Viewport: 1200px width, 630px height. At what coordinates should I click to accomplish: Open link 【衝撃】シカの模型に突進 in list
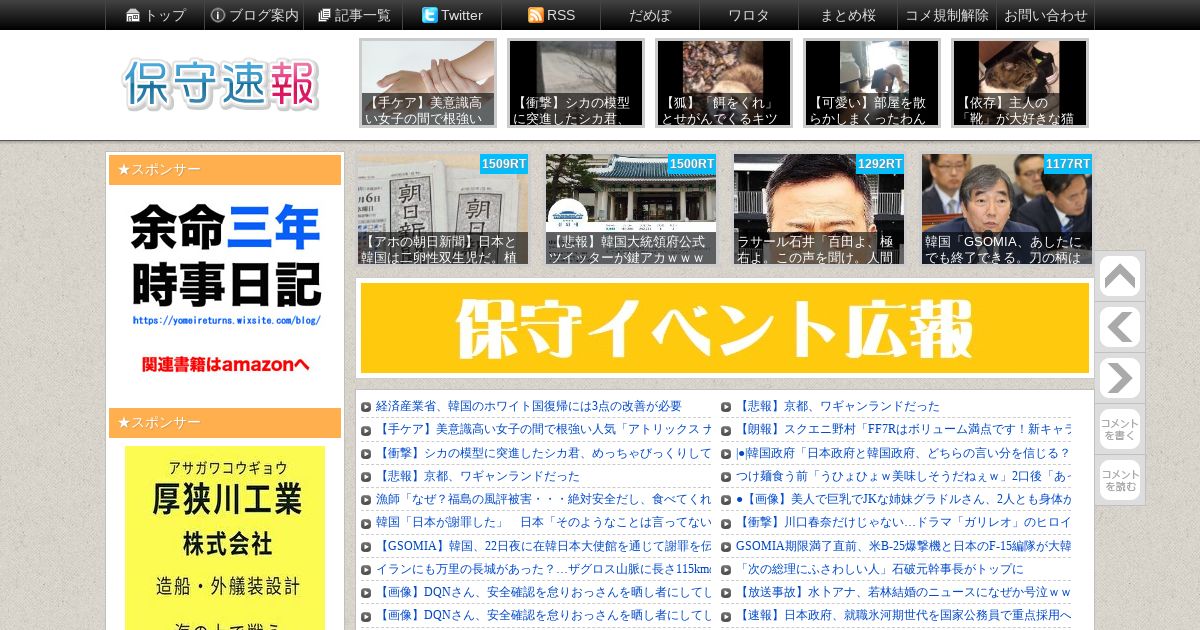pos(543,452)
